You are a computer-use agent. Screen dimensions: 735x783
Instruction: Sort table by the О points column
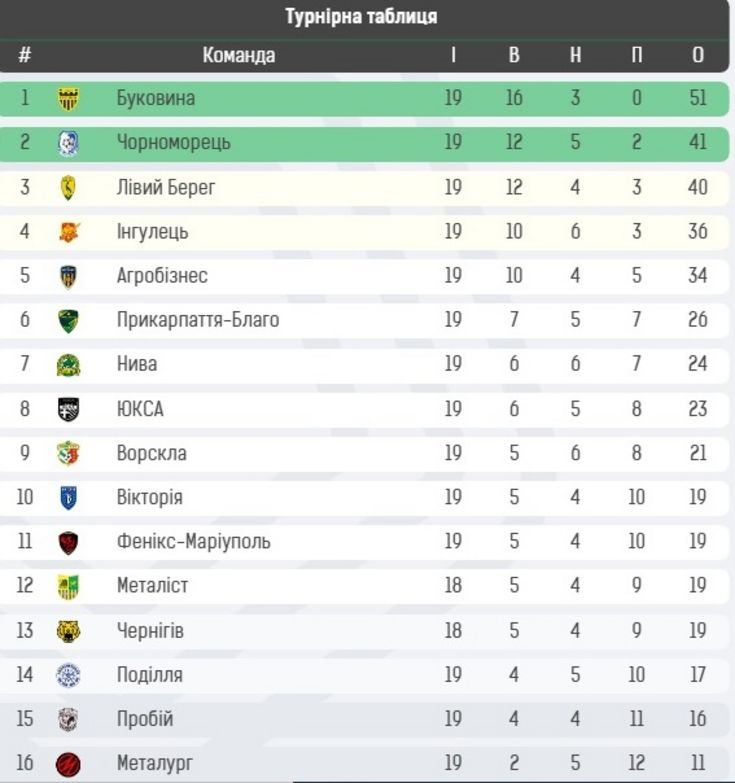click(698, 55)
